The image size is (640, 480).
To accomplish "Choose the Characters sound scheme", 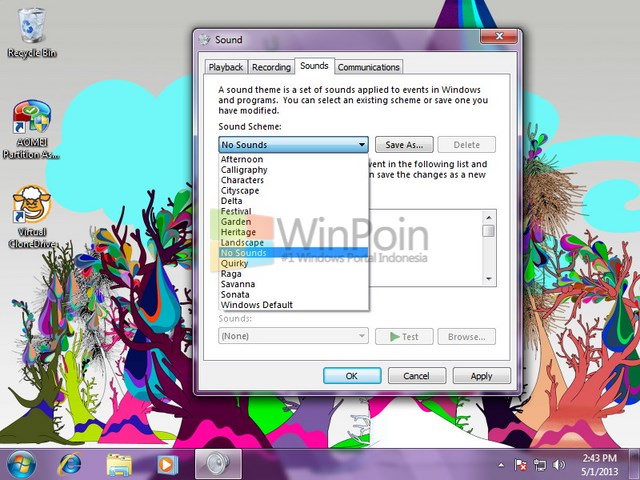I will 293,180.
